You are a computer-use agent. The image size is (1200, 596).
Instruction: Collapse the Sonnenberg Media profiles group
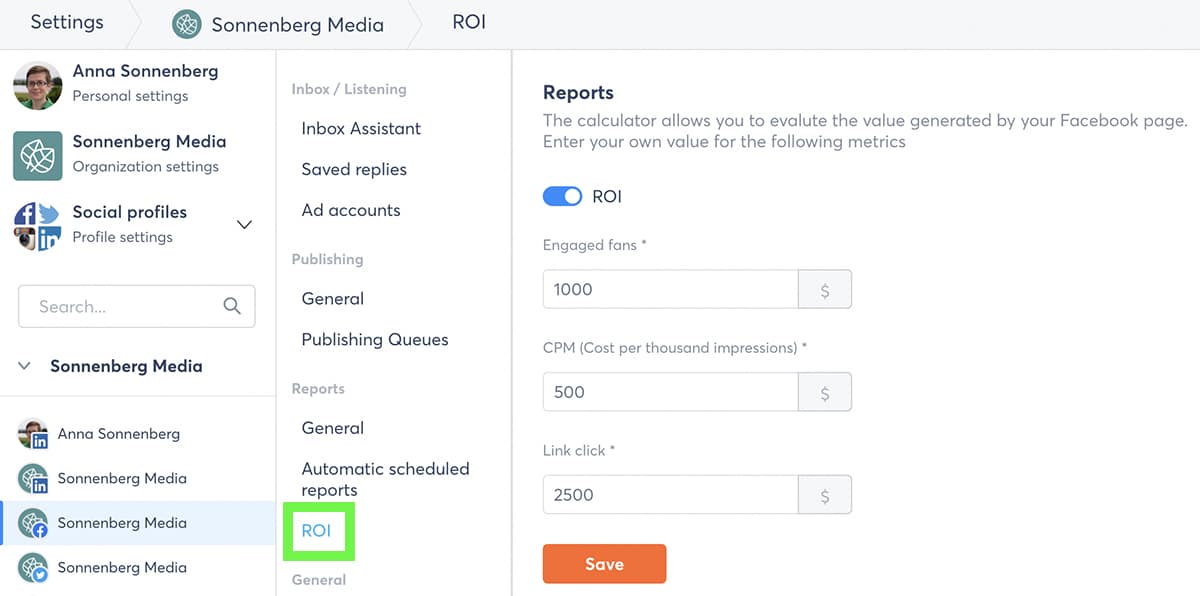click(25, 366)
